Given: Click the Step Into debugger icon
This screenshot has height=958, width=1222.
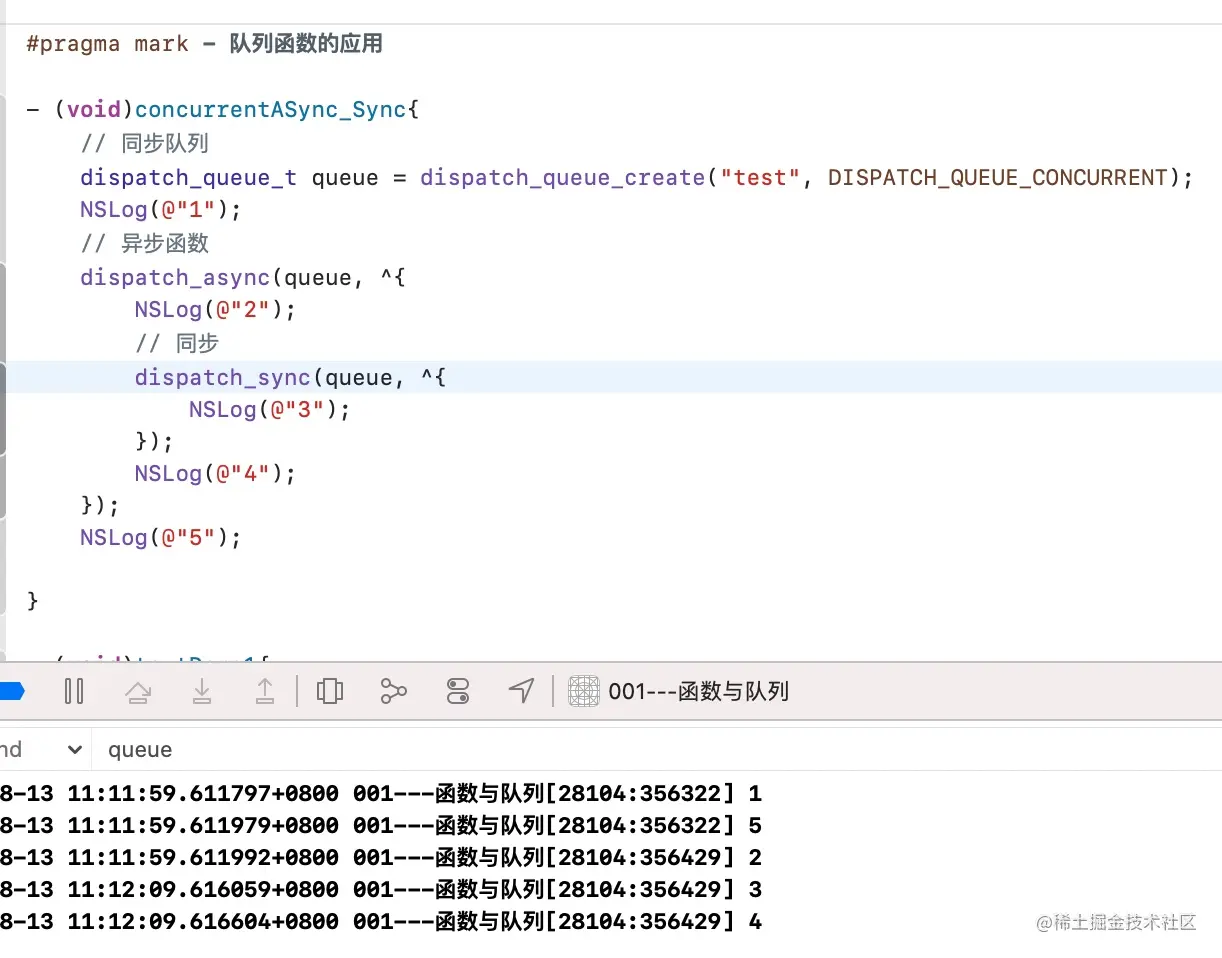Looking at the screenshot, I should (203, 690).
